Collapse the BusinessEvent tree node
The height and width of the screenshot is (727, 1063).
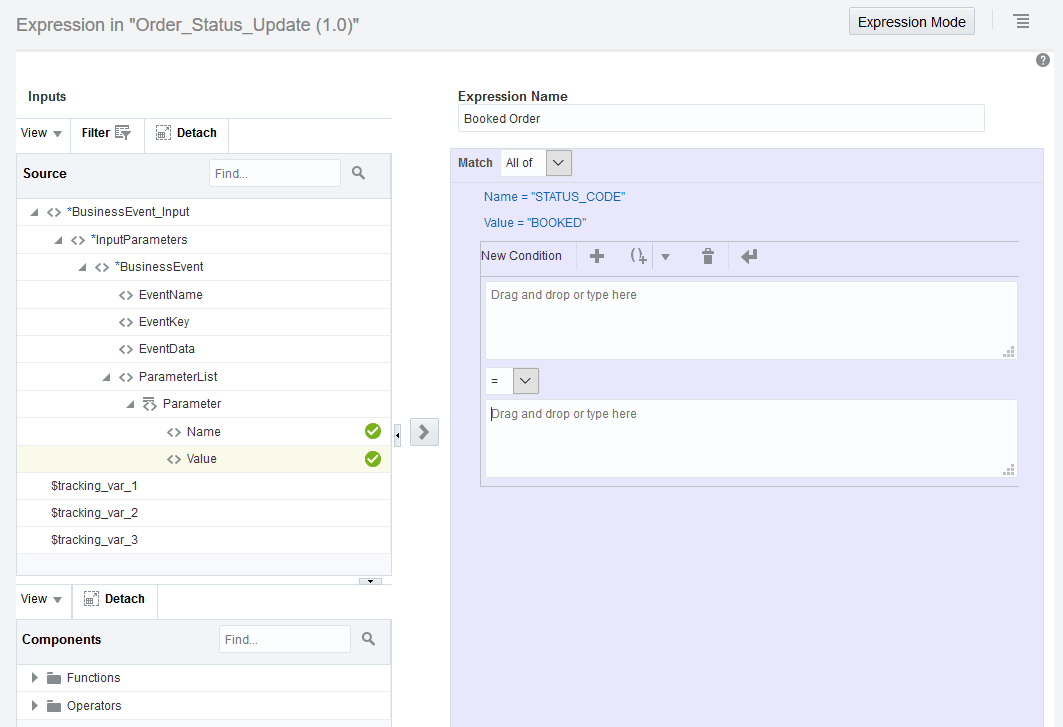pyautogui.click(x=82, y=266)
